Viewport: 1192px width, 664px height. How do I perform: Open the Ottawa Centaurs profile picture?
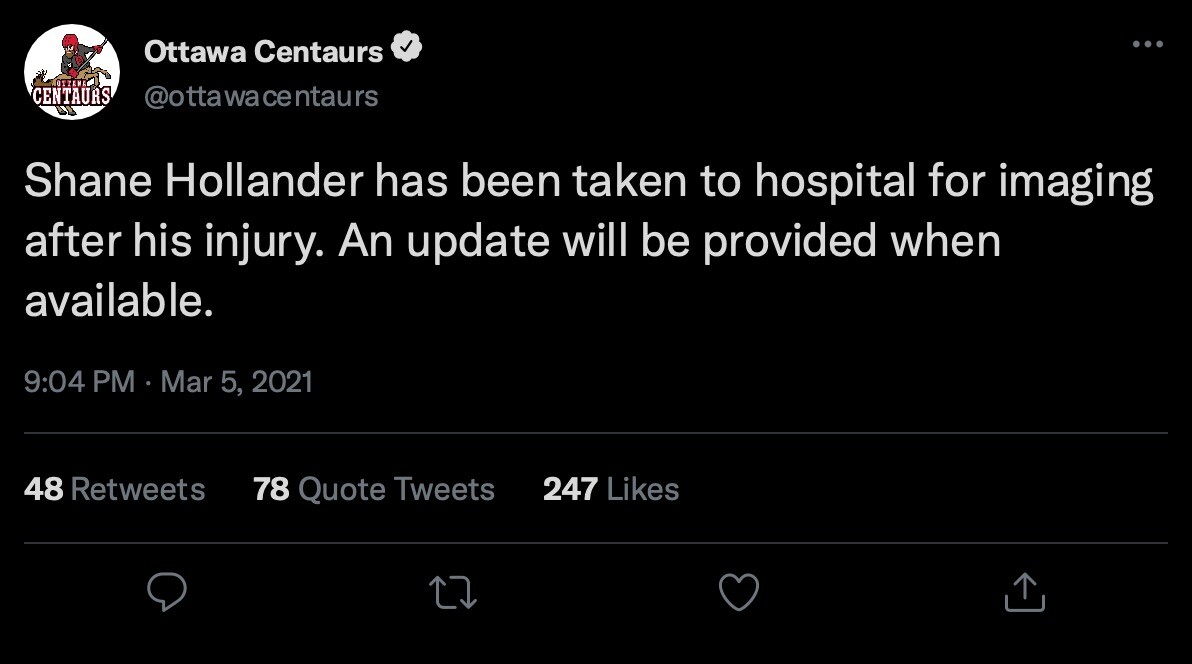(x=71, y=73)
